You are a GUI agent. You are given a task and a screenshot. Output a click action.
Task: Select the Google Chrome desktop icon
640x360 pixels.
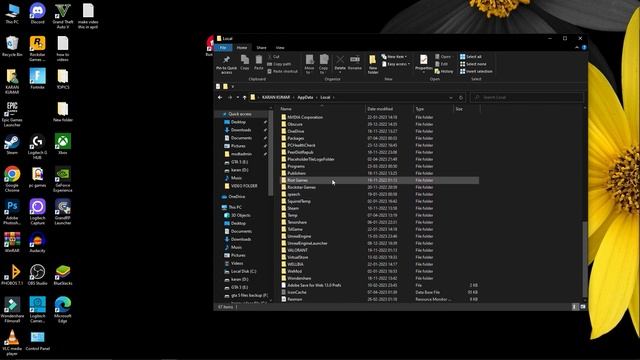(x=12, y=180)
